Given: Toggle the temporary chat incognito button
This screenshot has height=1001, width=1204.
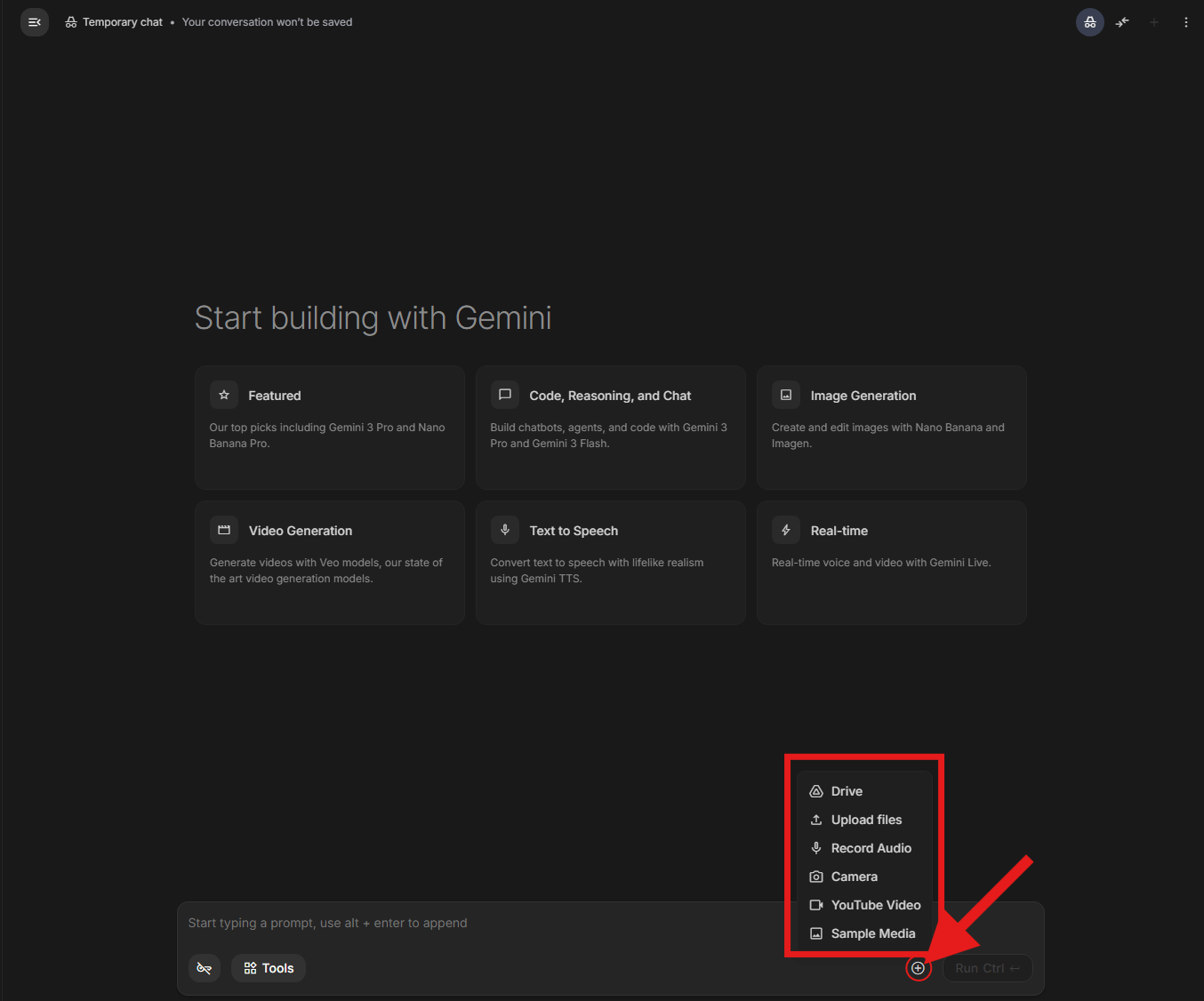Looking at the screenshot, I should [1089, 22].
